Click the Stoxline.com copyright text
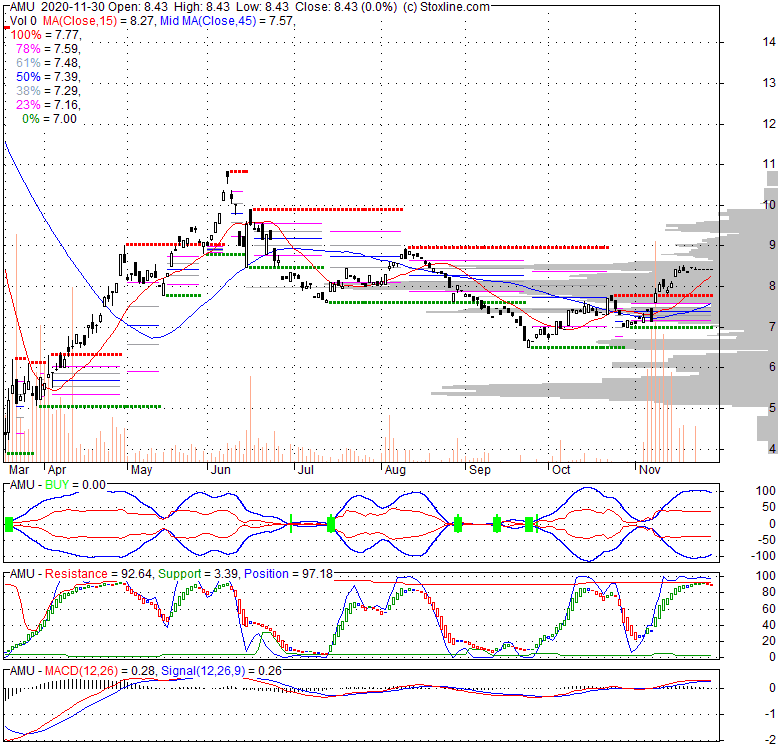780x745 pixels. (446, 7)
